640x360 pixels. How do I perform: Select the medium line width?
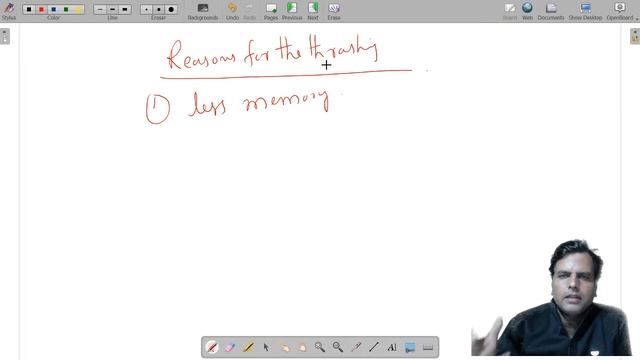[112, 9]
